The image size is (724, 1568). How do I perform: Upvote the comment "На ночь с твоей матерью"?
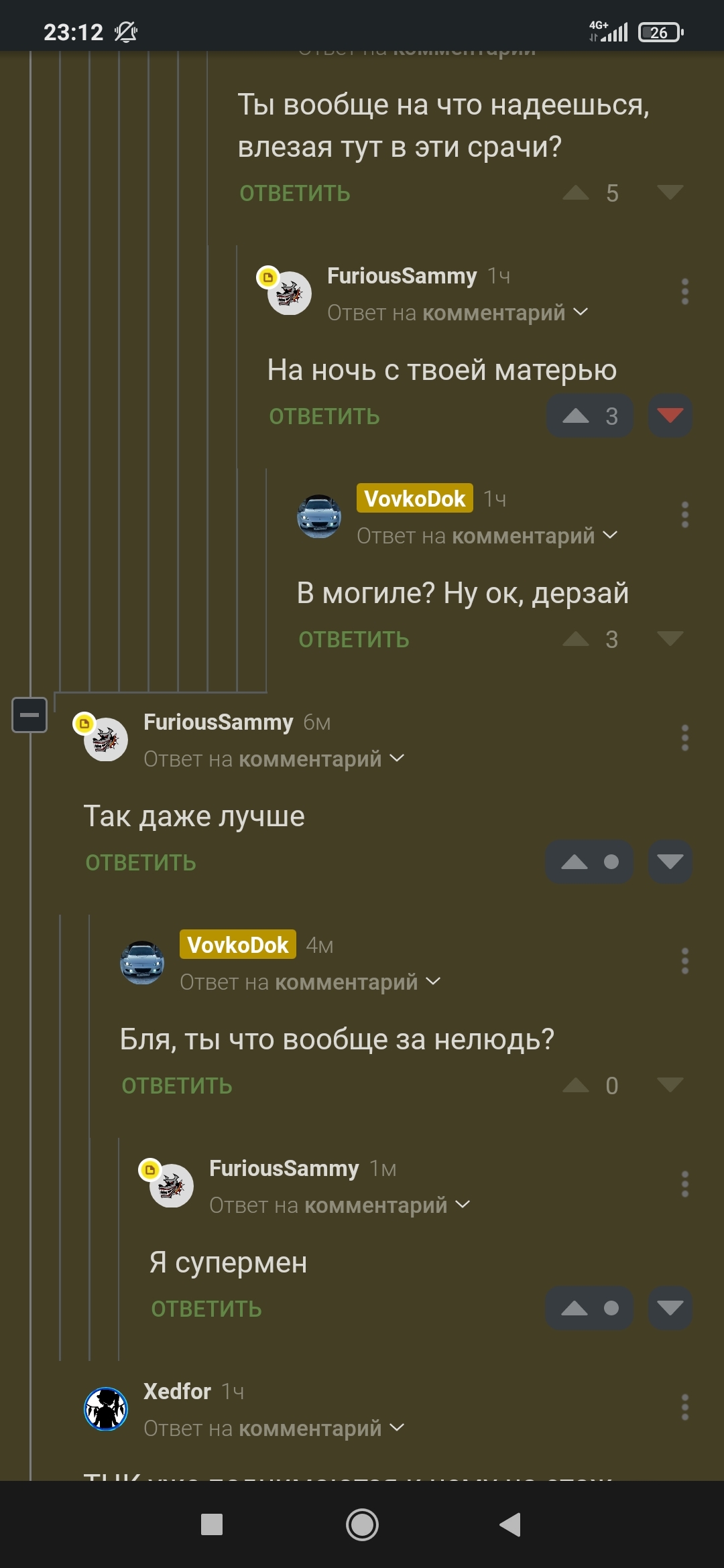pos(589,416)
